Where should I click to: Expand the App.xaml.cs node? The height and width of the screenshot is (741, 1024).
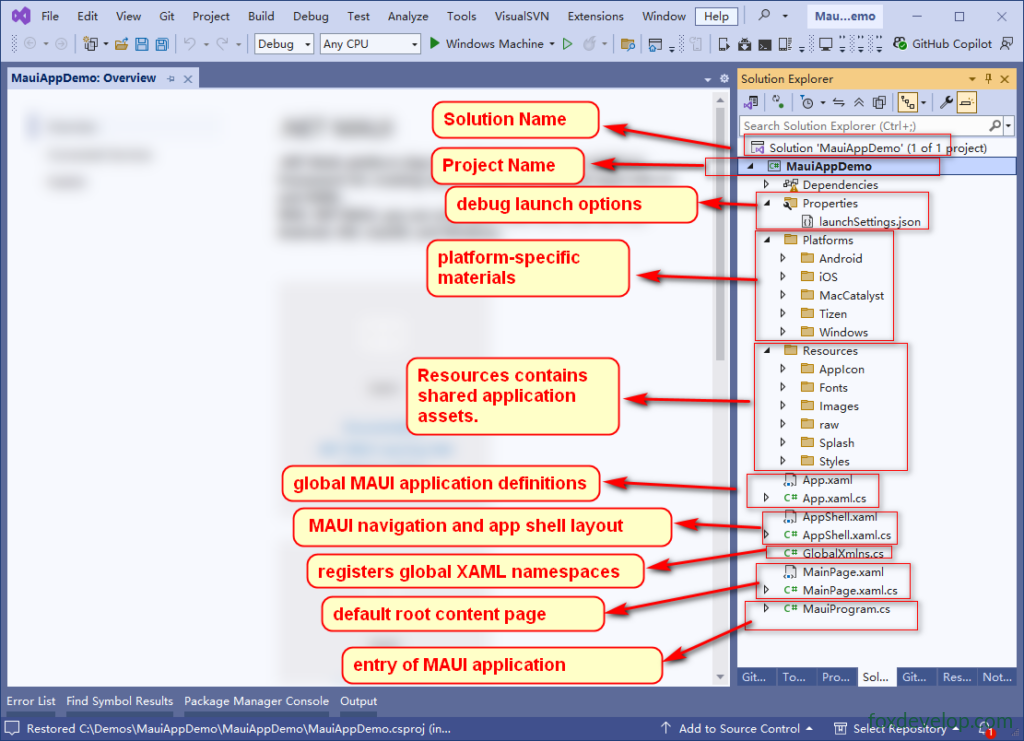coord(767,498)
